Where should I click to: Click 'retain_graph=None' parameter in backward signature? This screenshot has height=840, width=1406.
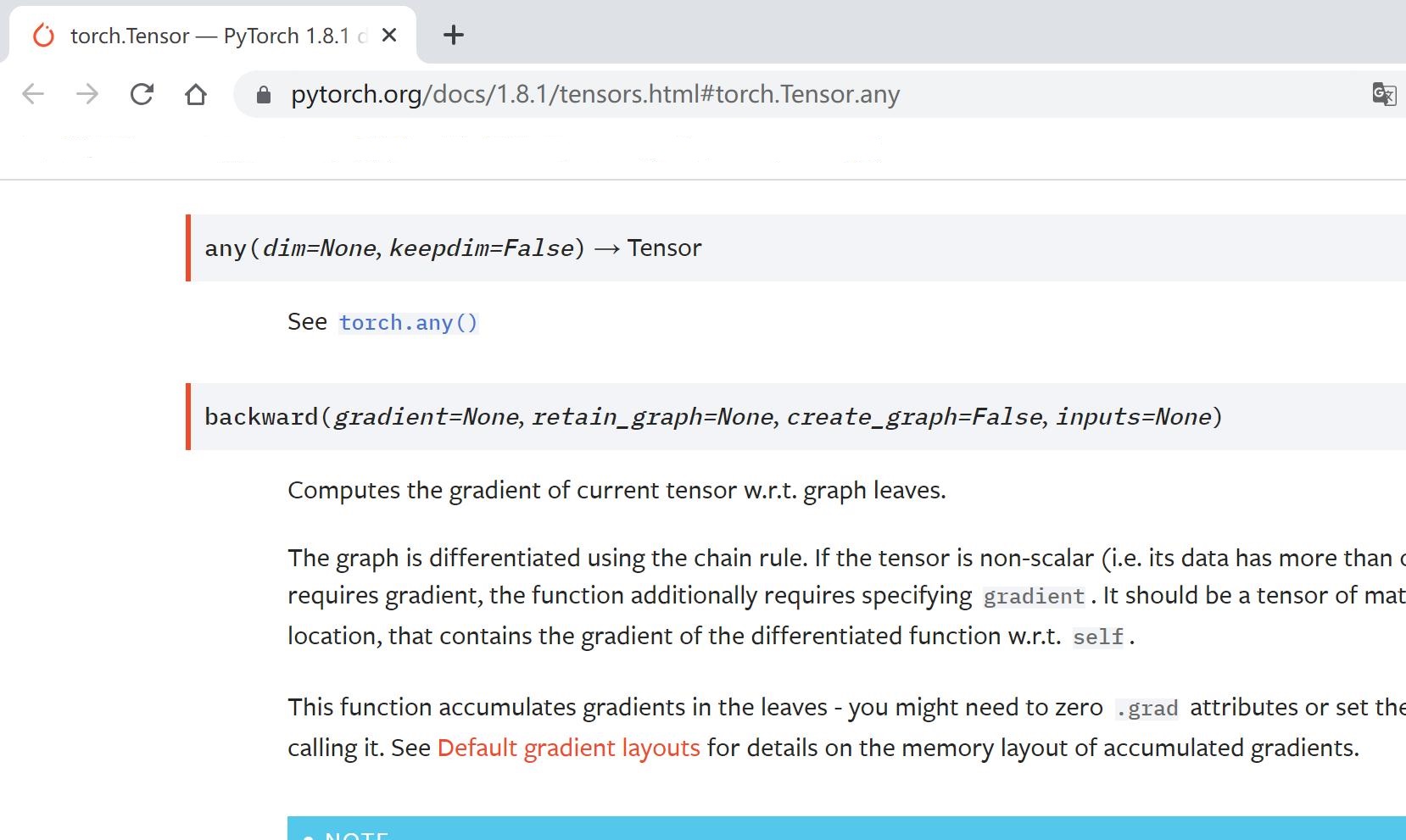[653, 417]
